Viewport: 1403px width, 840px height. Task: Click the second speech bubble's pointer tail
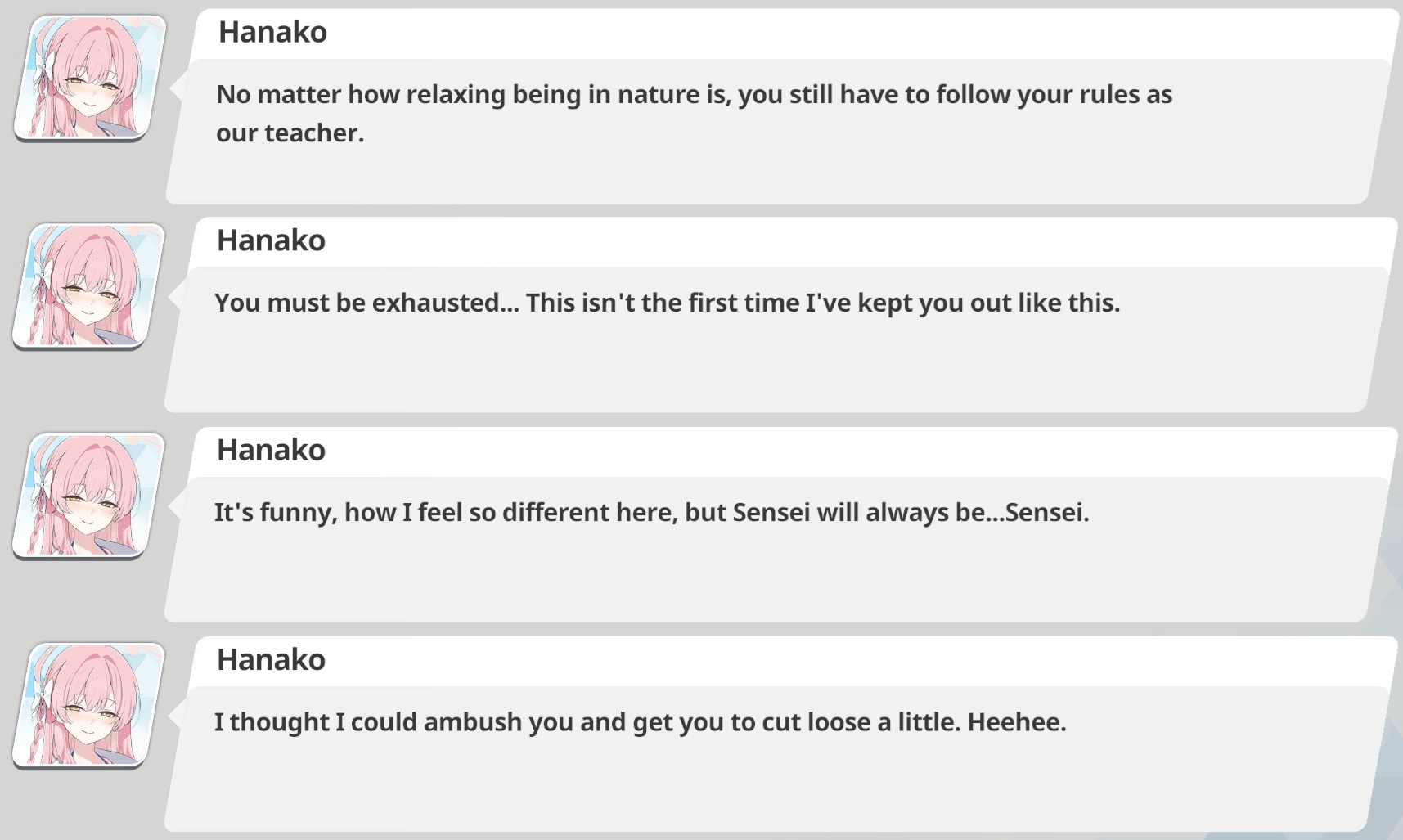174,299
